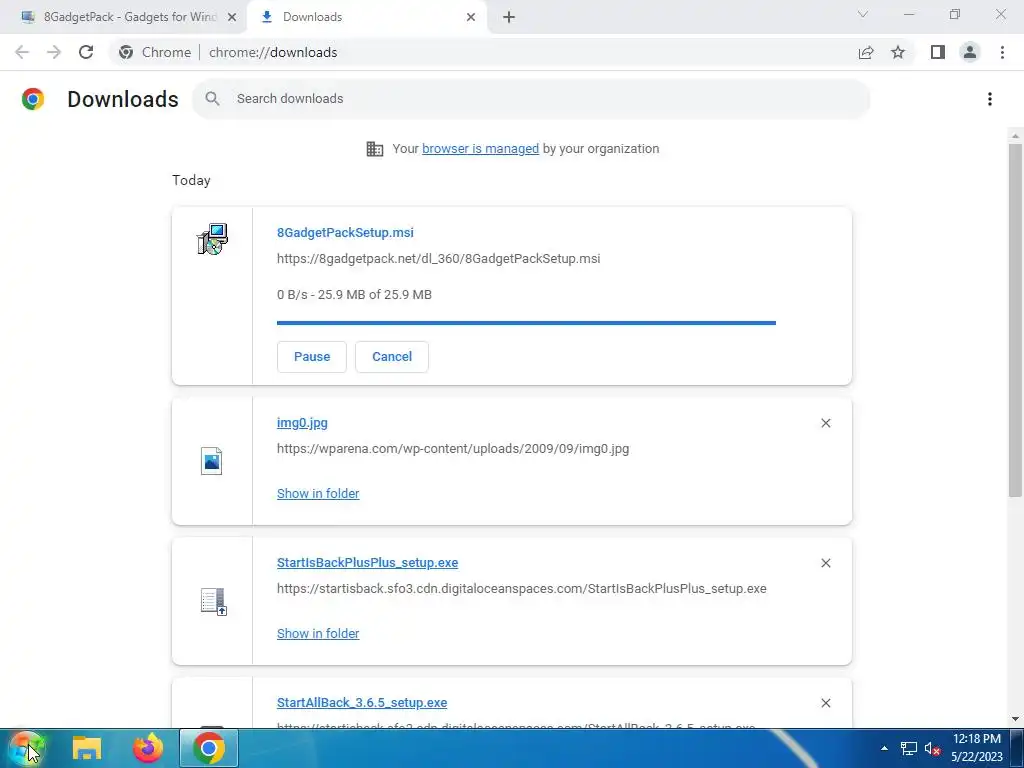
Task: Click the Chrome logo beside Downloads title
Action: (33, 99)
